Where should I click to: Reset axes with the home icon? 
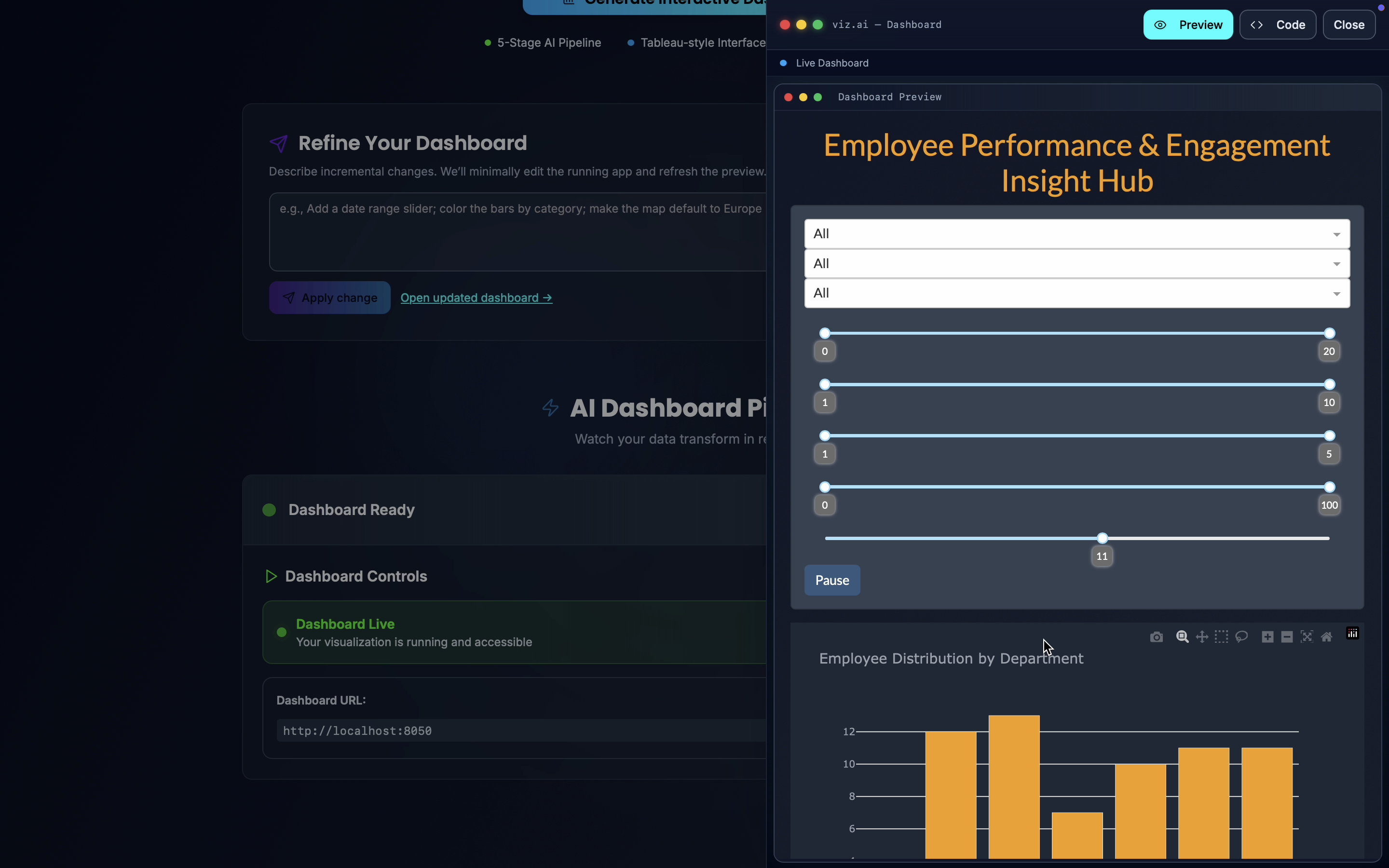pos(1326,637)
